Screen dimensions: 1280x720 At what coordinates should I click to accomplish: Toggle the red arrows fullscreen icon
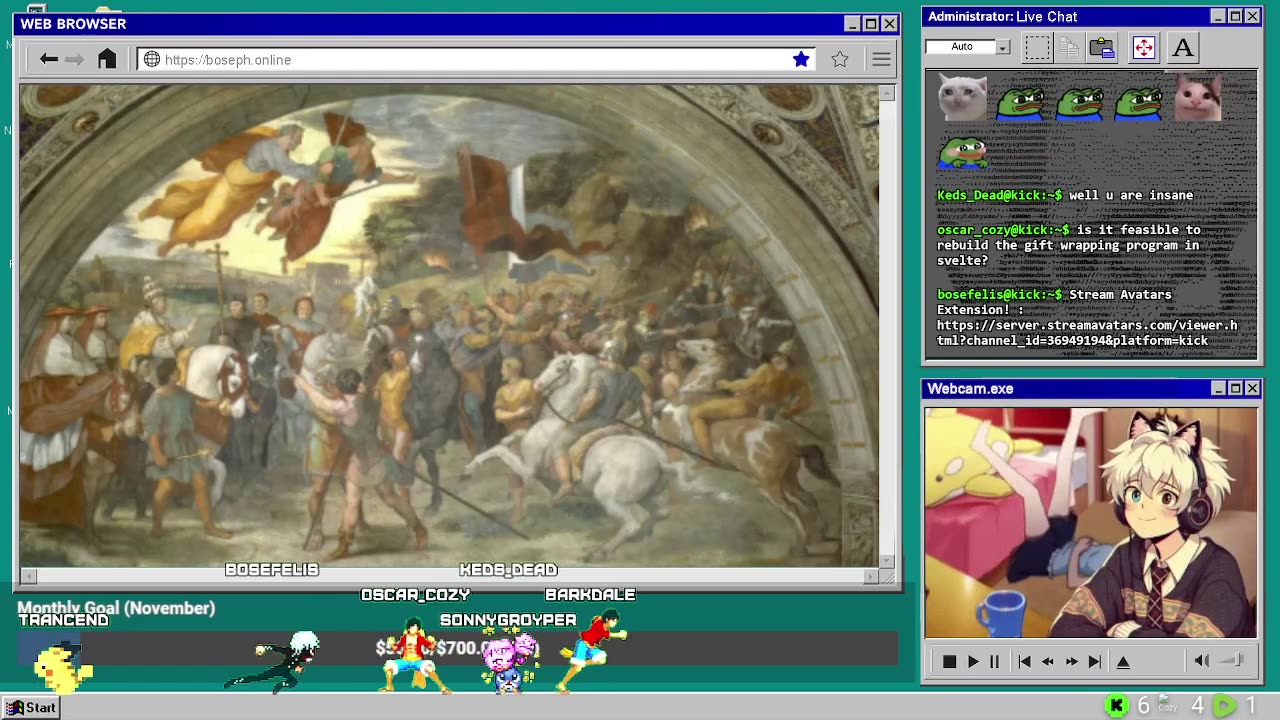pyautogui.click(x=1143, y=47)
